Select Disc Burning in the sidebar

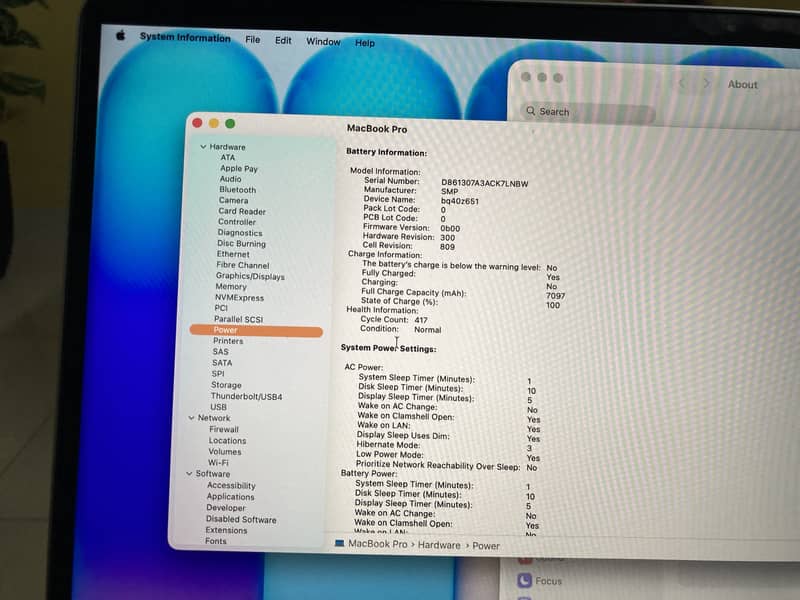pos(241,243)
